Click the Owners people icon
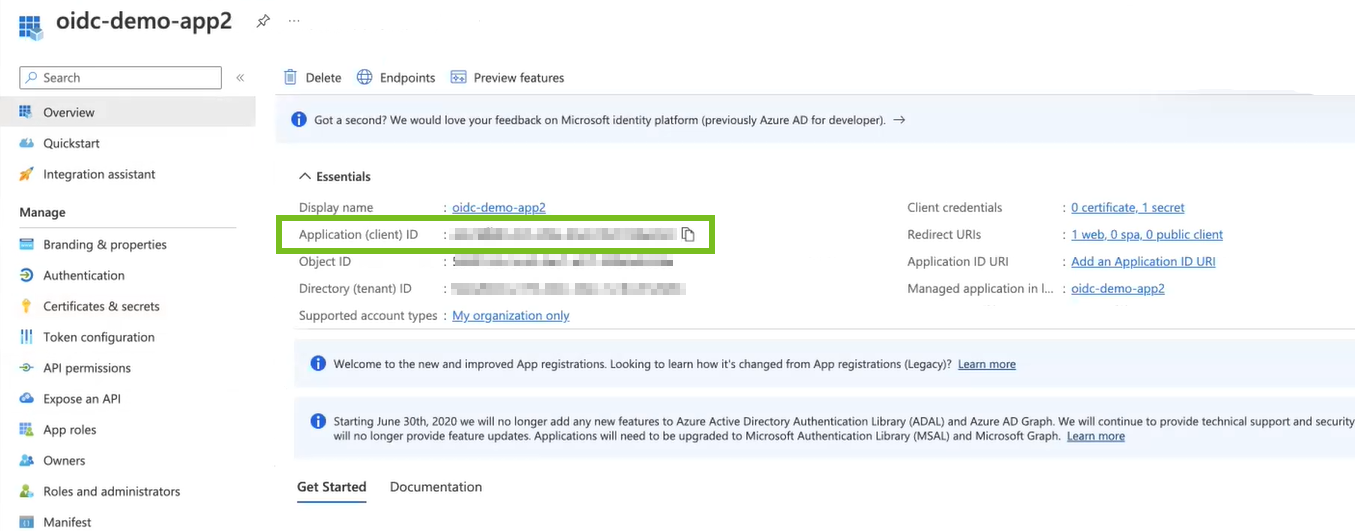 26,460
